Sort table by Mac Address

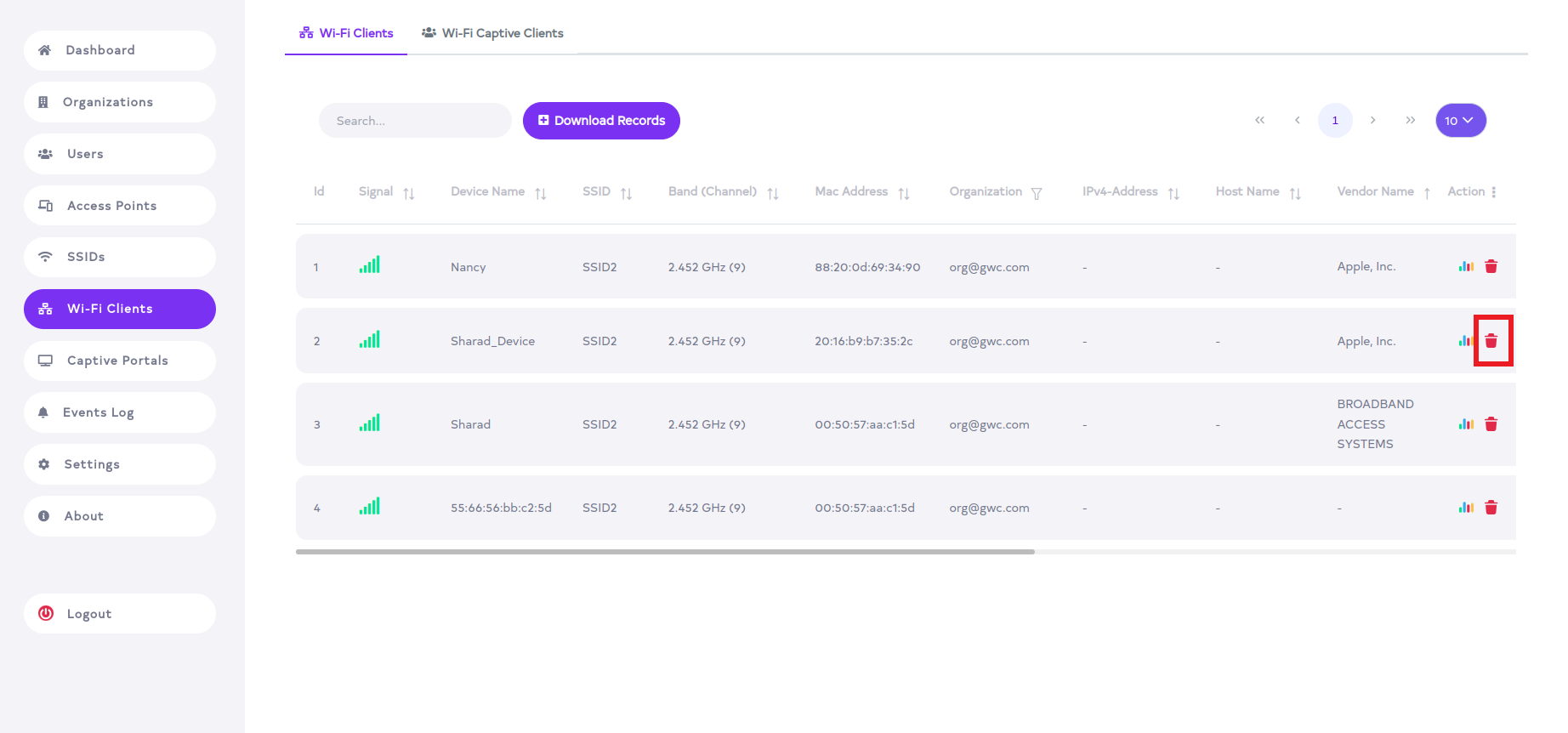(904, 193)
